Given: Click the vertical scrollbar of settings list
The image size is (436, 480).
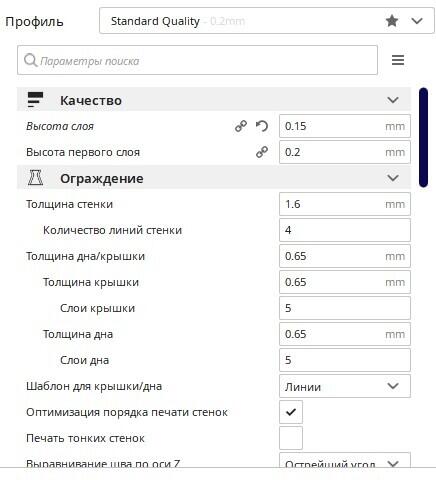Looking at the screenshot, I should (x=423, y=137).
